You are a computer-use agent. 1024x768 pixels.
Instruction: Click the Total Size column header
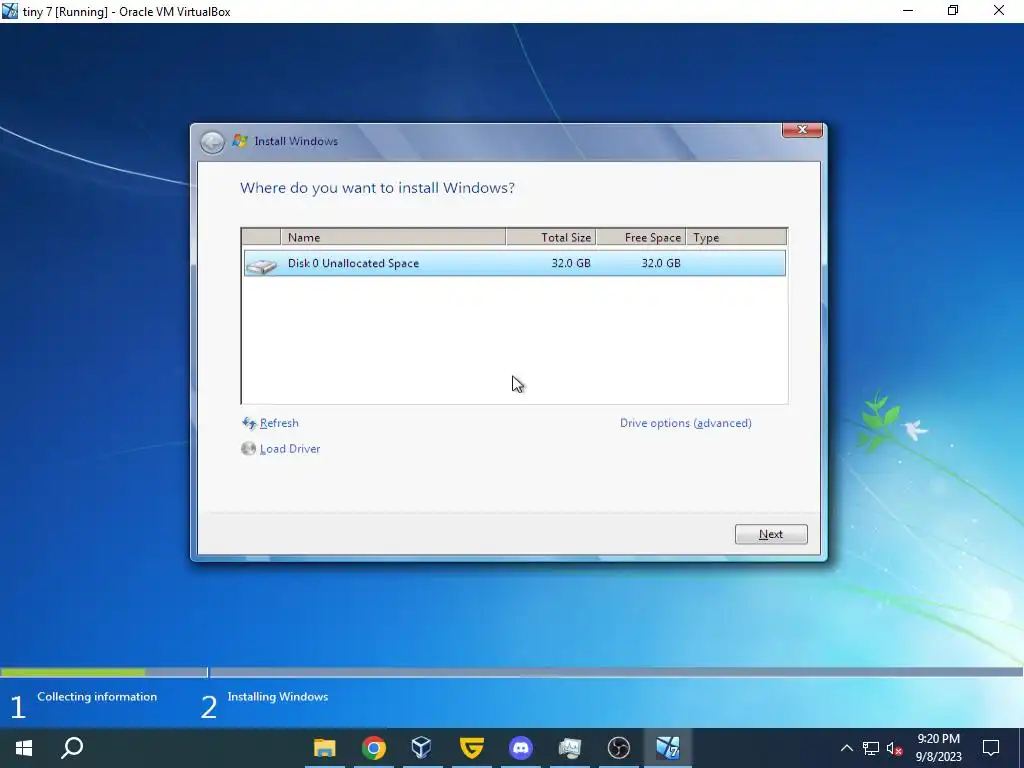click(551, 238)
